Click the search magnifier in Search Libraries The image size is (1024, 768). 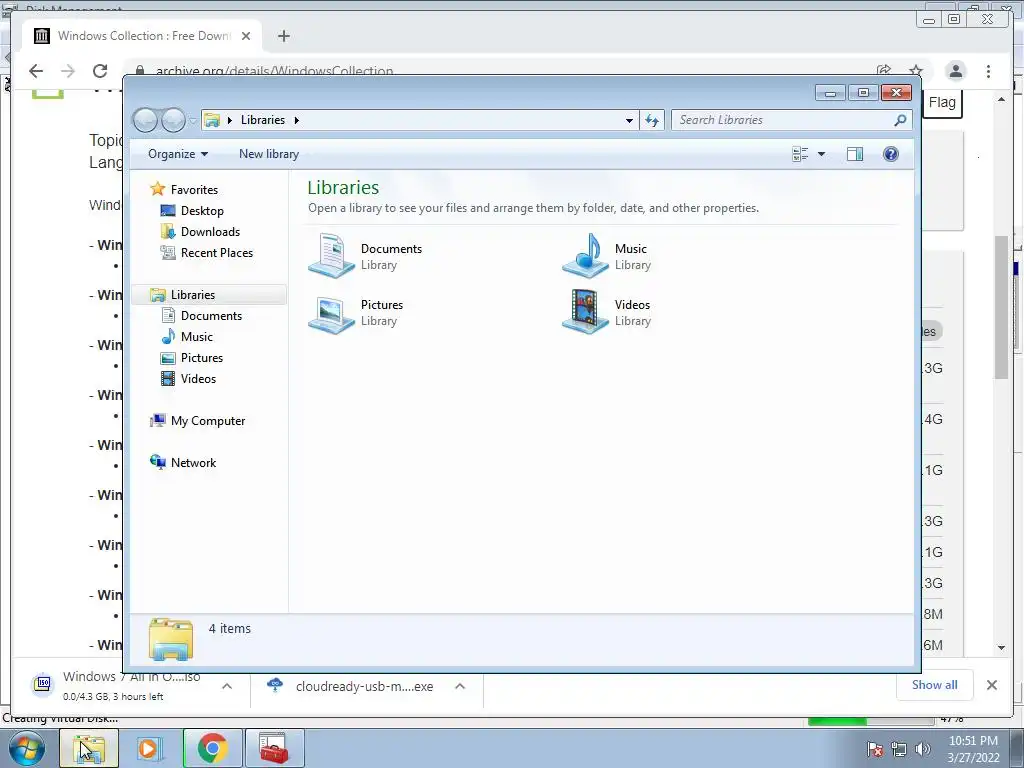coord(900,120)
